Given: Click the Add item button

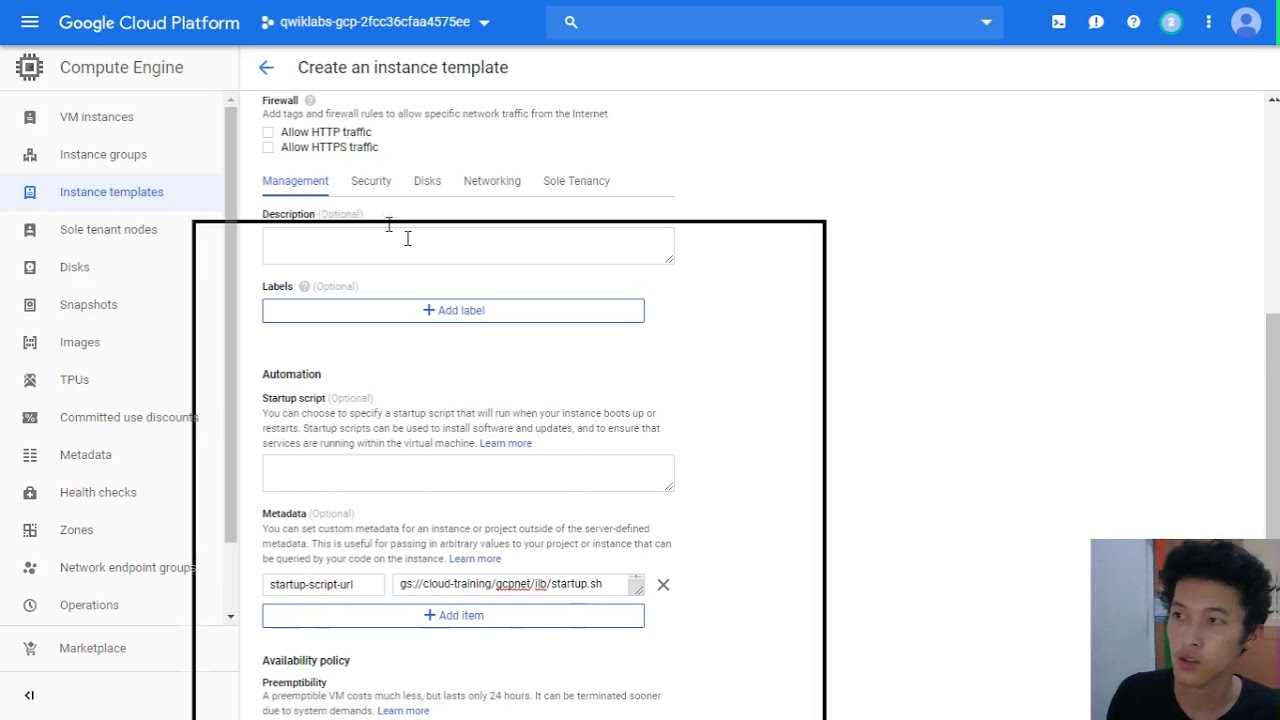Looking at the screenshot, I should click(x=453, y=615).
